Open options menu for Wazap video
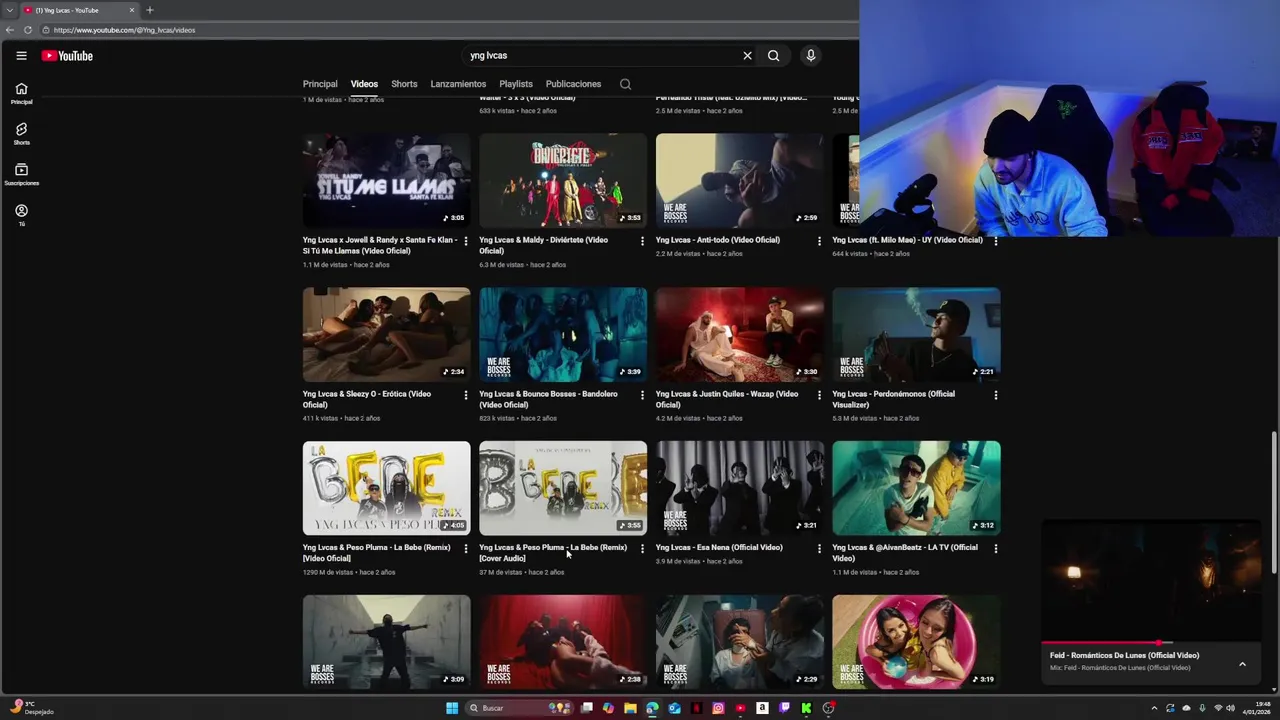The height and width of the screenshot is (720, 1280). click(x=819, y=395)
